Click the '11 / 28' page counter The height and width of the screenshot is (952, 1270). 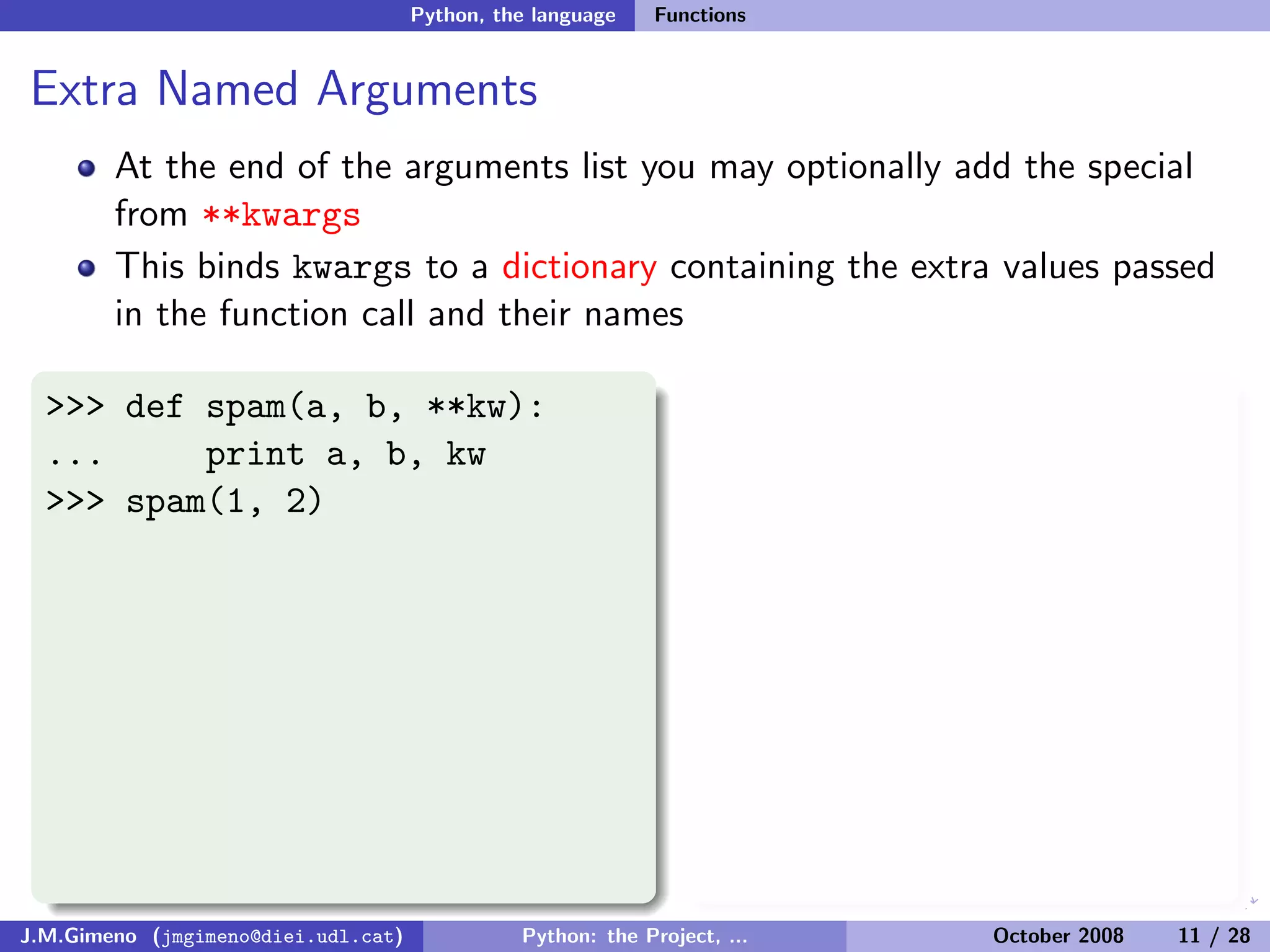[1214, 935]
